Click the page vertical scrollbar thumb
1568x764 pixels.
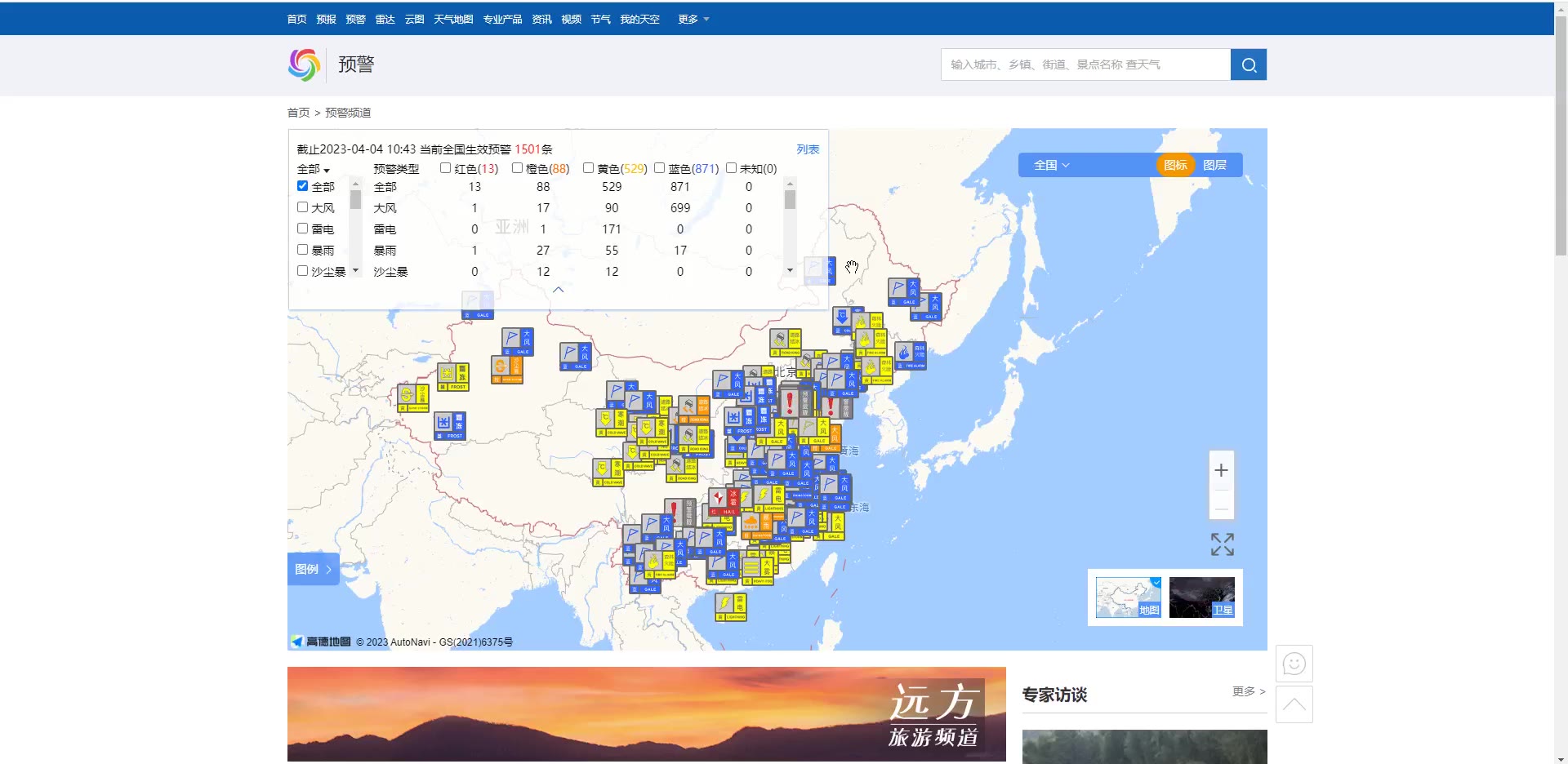coord(1561,135)
